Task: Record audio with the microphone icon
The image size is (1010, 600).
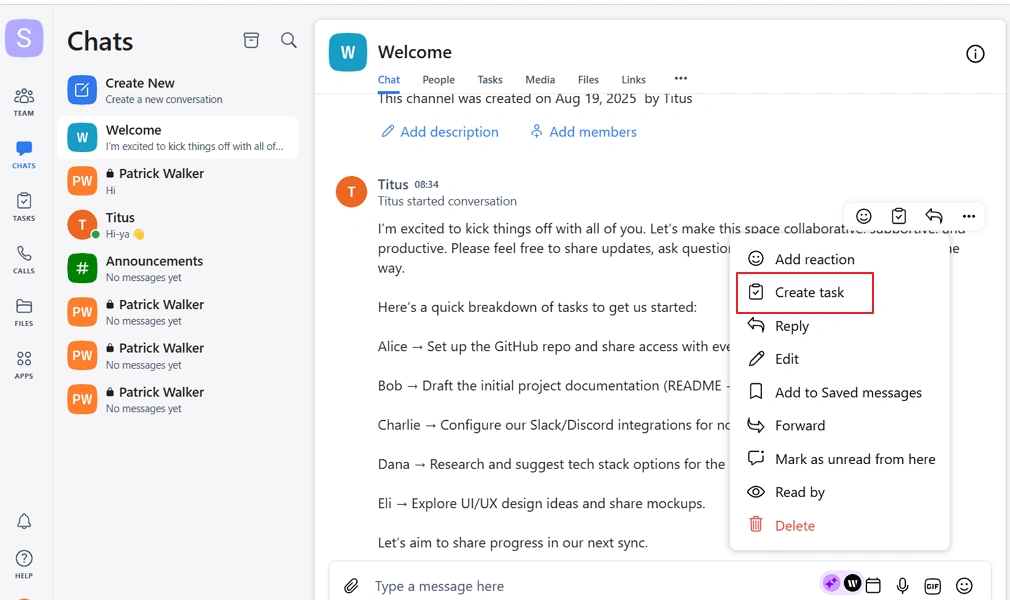Action: 902,585
